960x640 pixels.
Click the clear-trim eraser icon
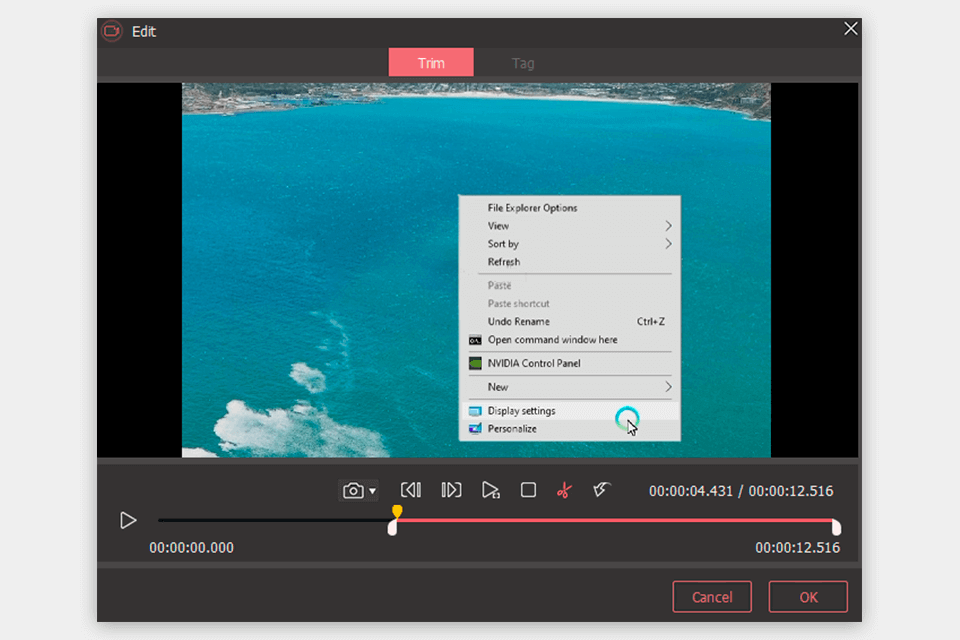click(x=601, y=490)
